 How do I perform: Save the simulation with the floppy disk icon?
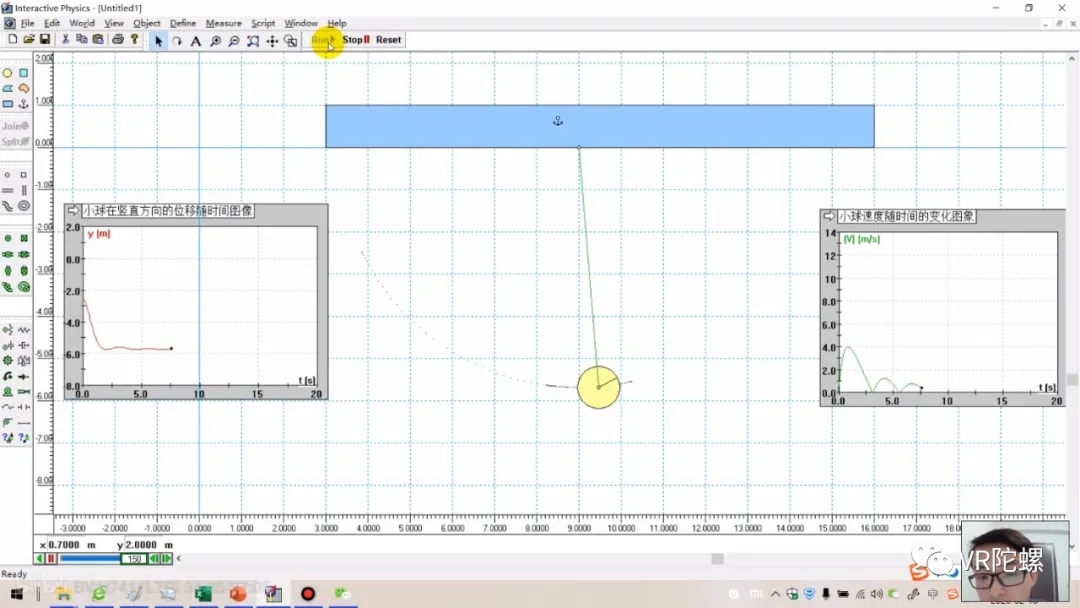[45, 40]
